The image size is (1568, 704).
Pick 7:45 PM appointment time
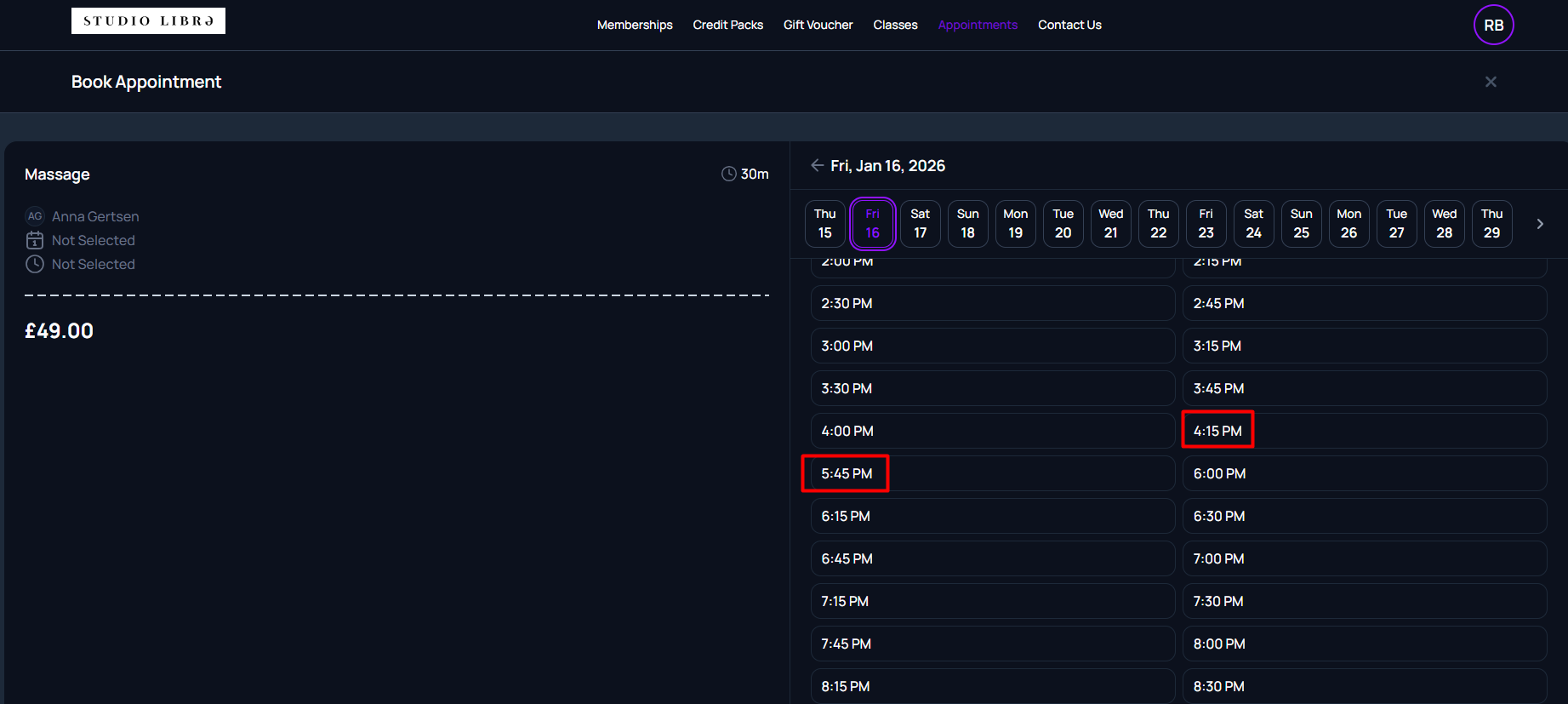coord(993,644)
